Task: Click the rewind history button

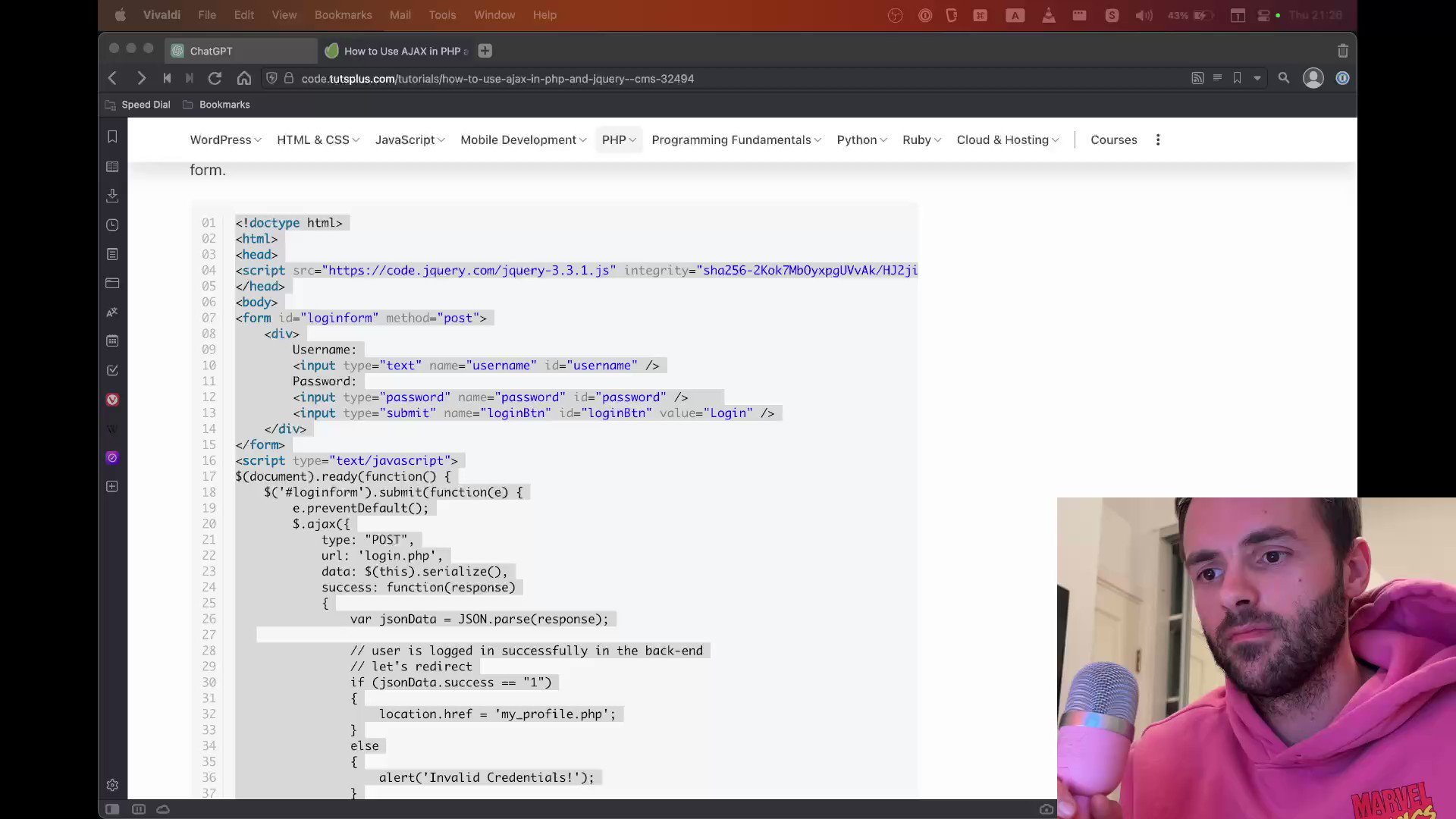Action: pyautogui.click(x=167, y=78)
